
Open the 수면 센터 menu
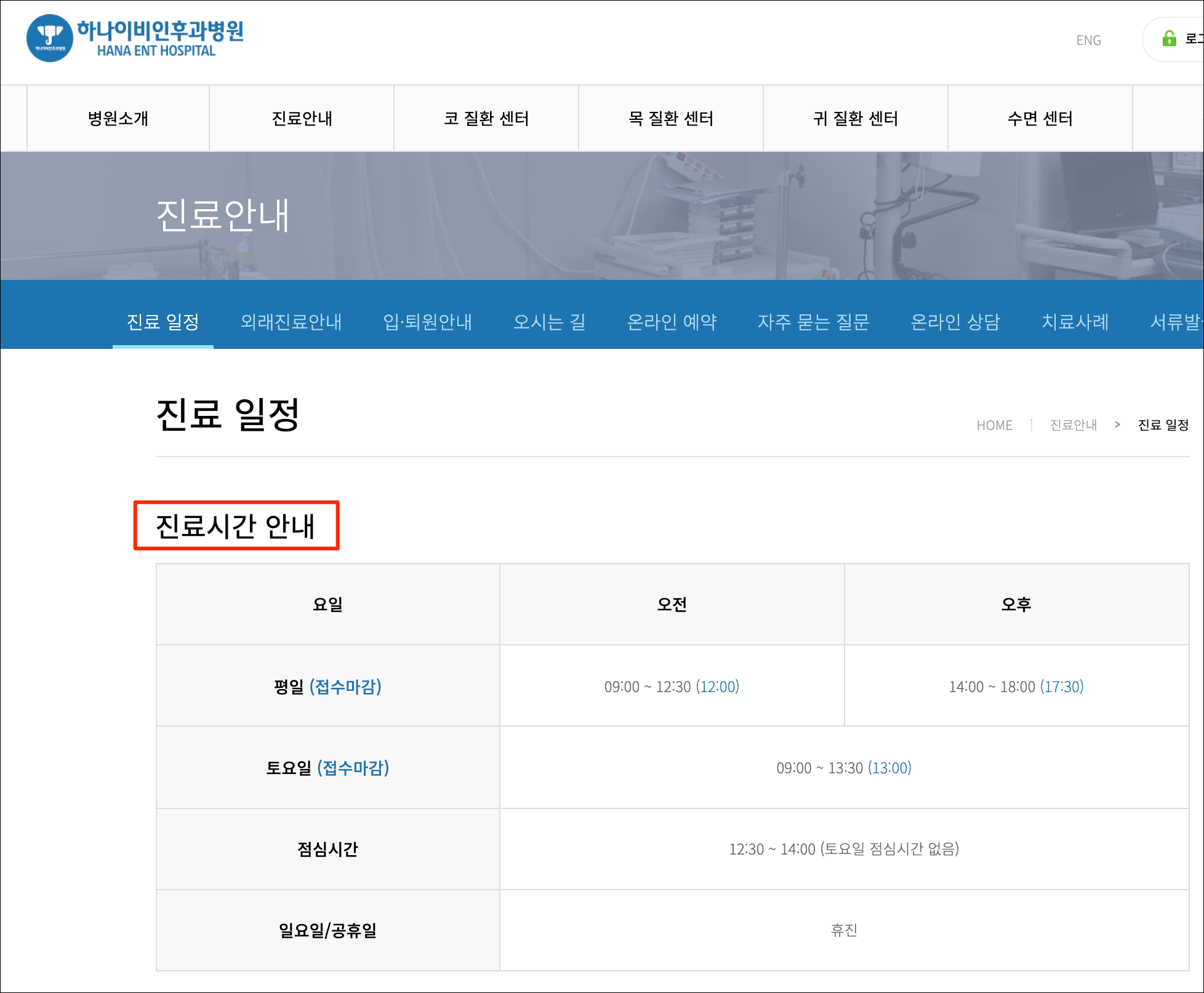point(1040,118)
